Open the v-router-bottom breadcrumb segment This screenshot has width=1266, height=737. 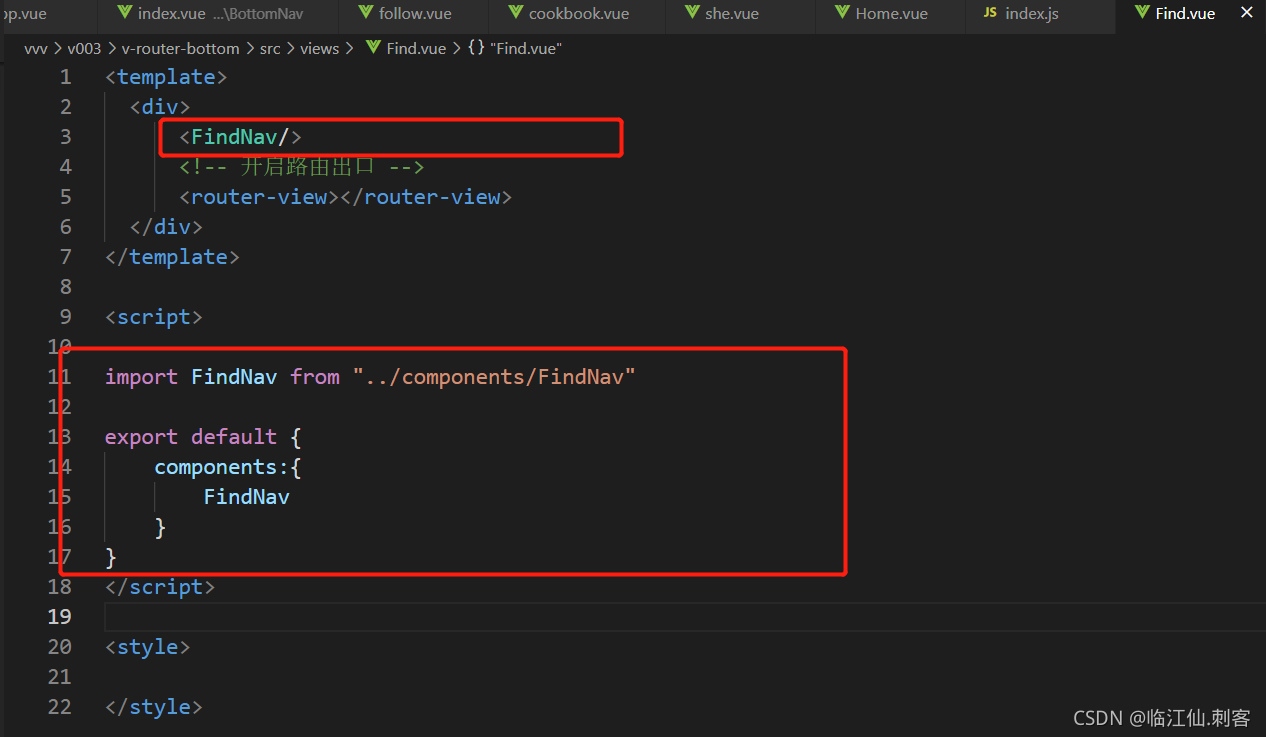[x=181, y=48]
